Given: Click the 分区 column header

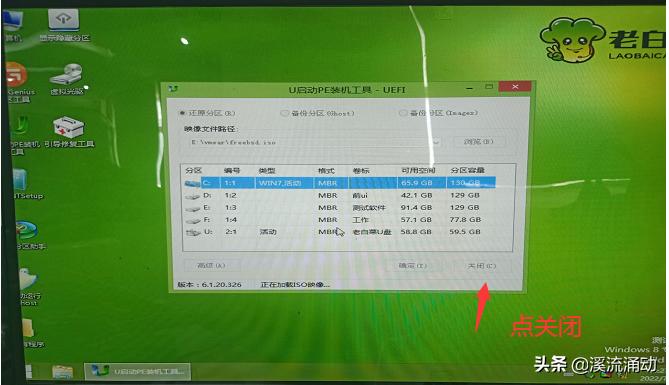Looking at the screenshot, I should [193, 170].
